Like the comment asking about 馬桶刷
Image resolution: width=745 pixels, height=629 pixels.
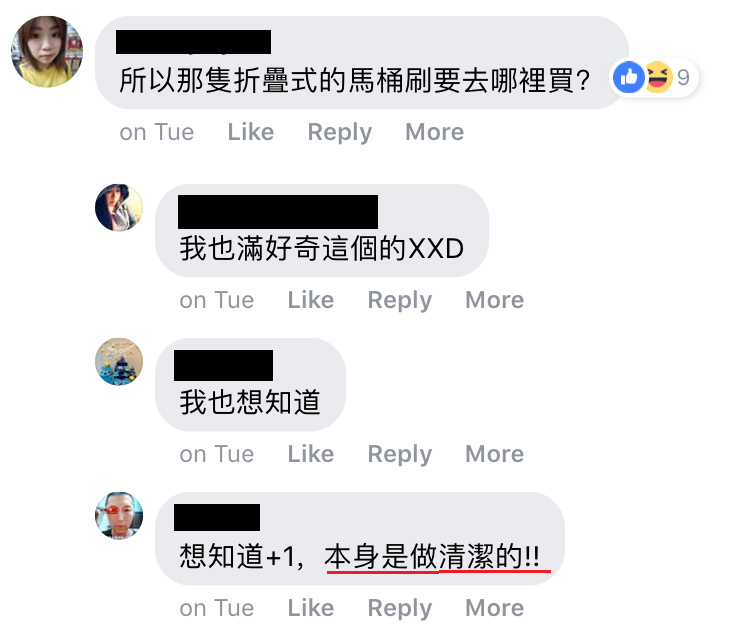point(251,132)
